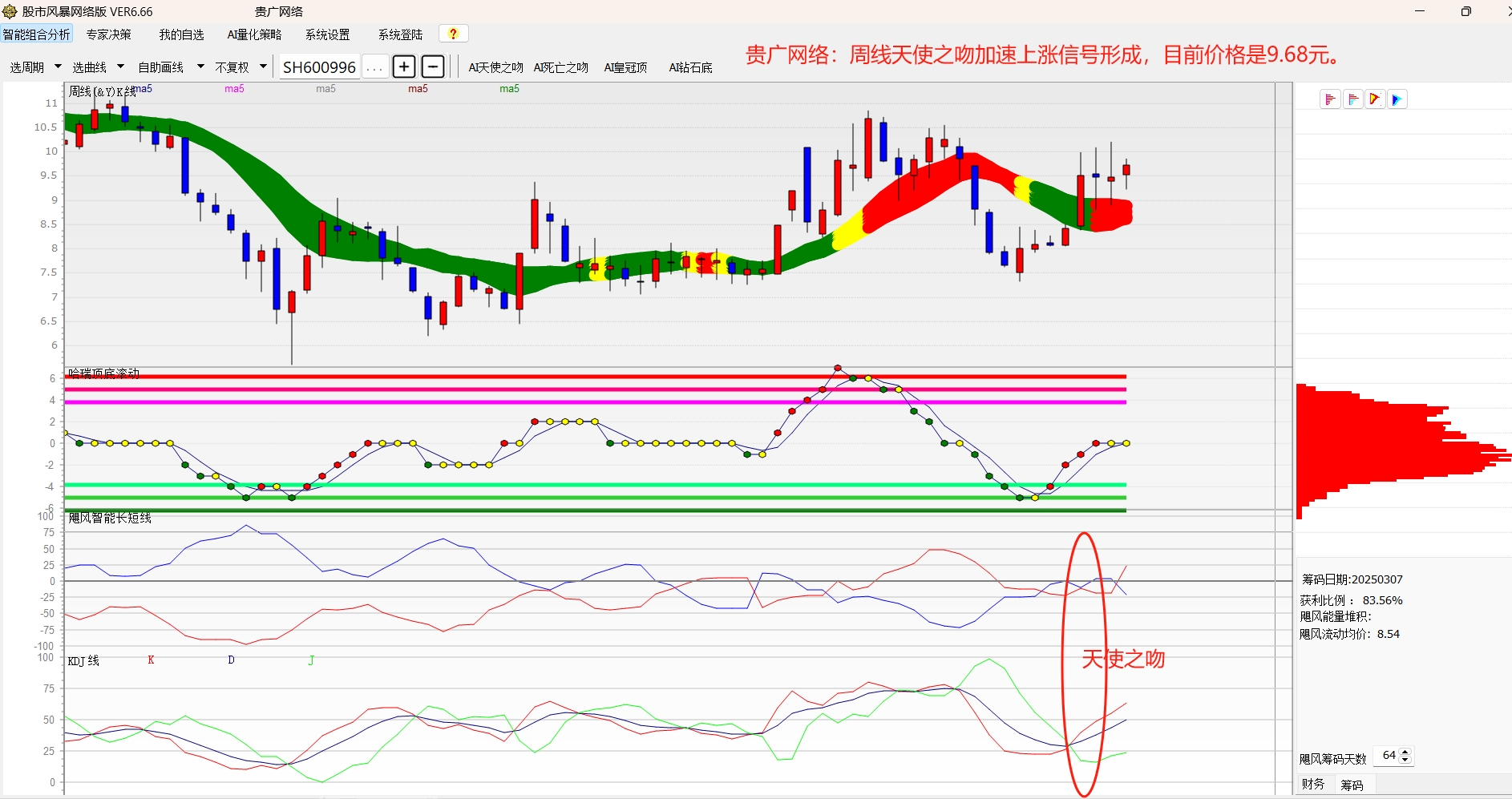Click the blue and cyan triangle chip icon
This screenshot has height=799, width=1512.
point(1397,99)
